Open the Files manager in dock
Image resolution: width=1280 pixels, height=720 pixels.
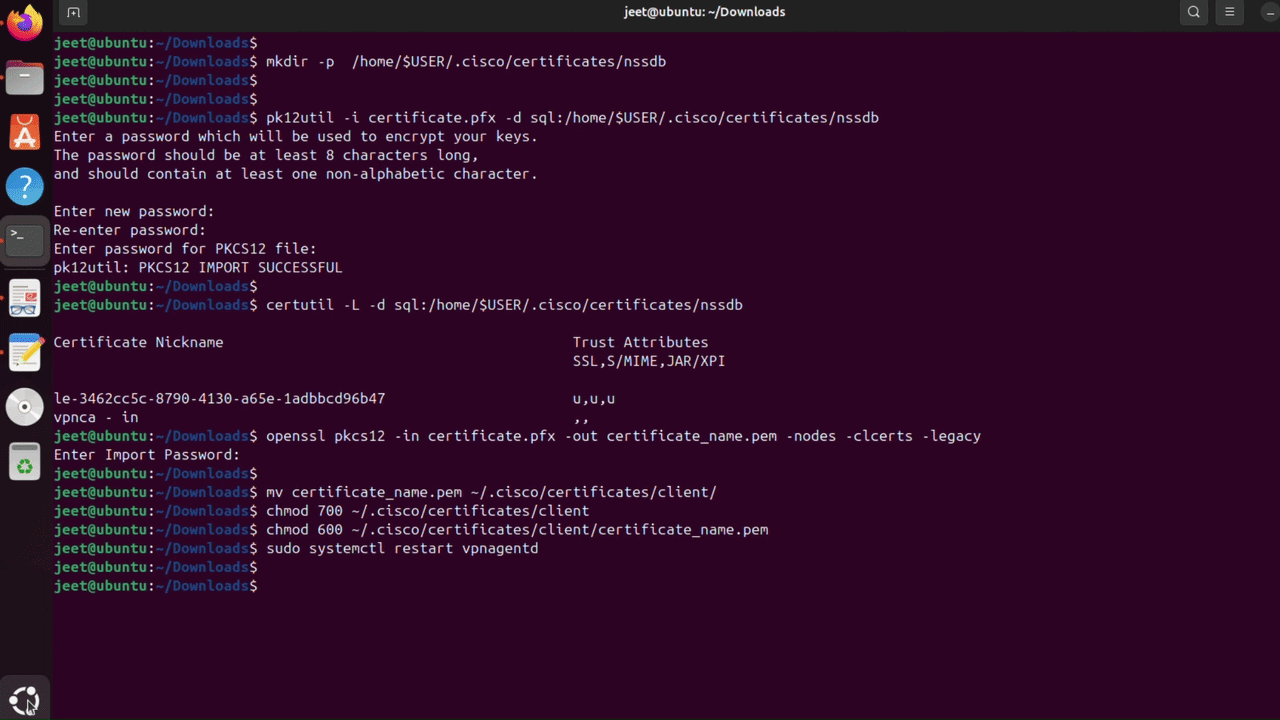pyautogui.click(x=25, y=78)
